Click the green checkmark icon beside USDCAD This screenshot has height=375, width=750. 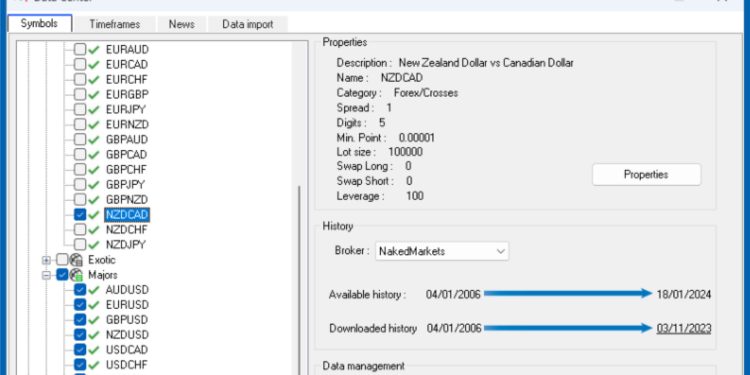point(94,350)
